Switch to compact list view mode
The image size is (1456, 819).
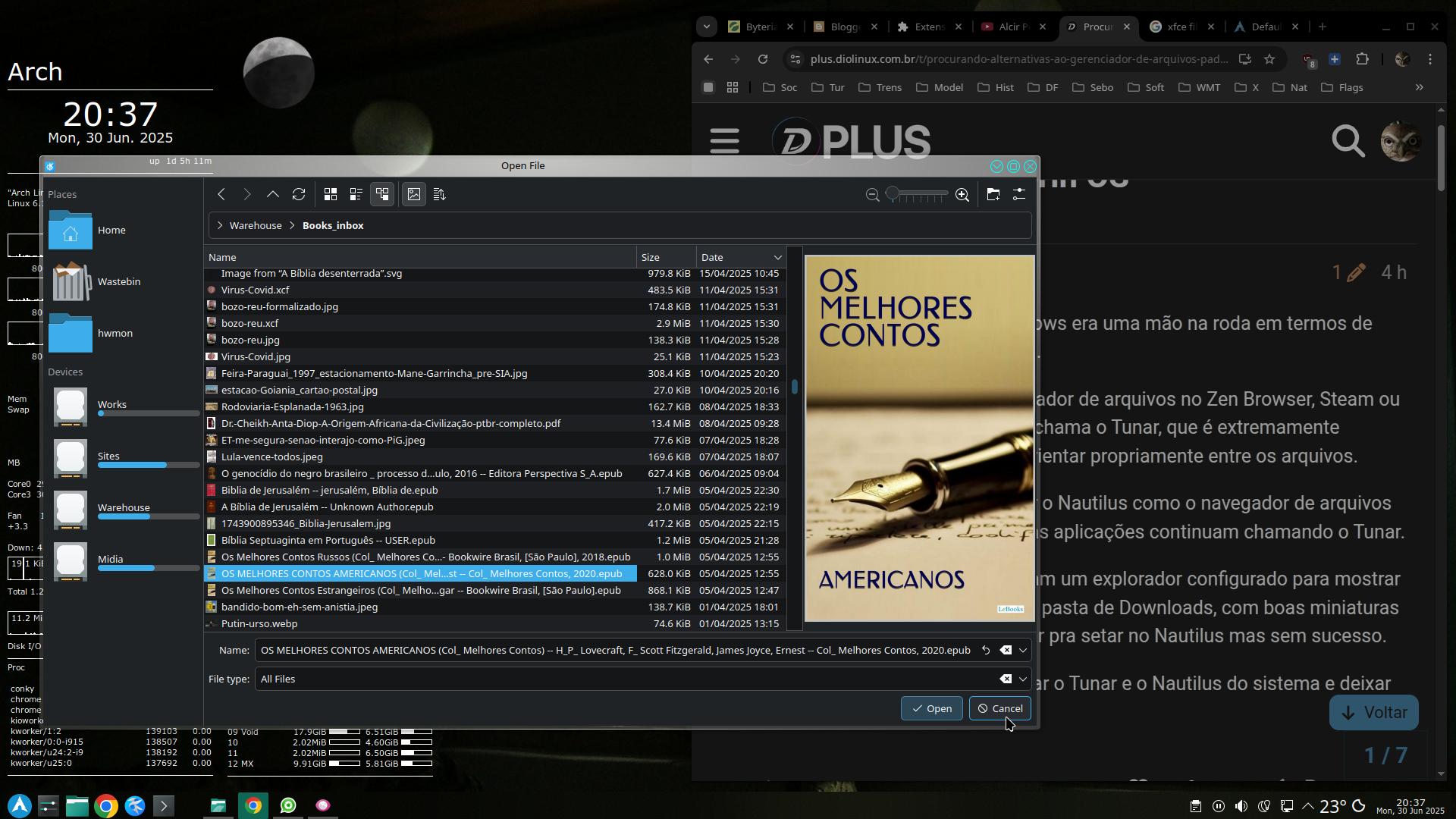click(x=356, y=195)
